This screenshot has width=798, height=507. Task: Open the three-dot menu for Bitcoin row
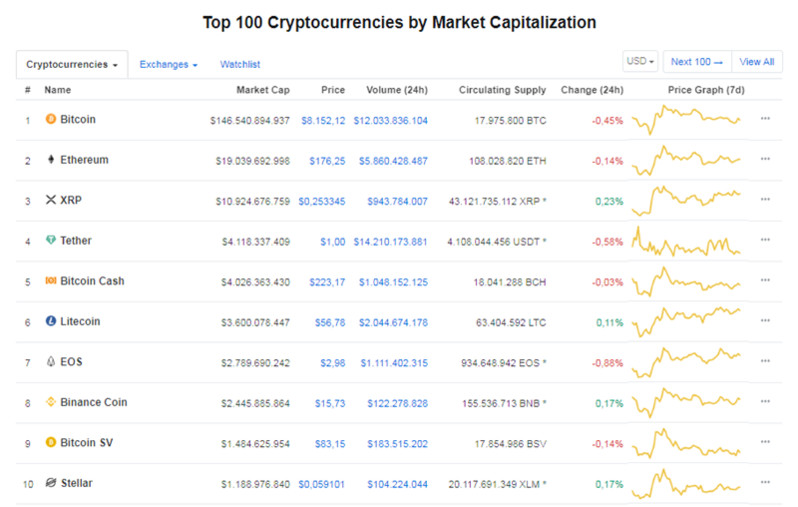765,119
